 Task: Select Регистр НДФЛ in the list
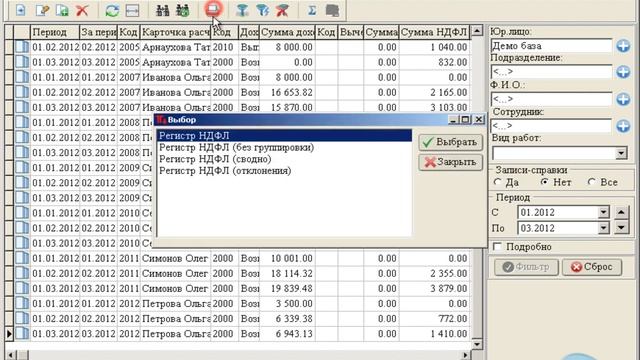point(284,136)
